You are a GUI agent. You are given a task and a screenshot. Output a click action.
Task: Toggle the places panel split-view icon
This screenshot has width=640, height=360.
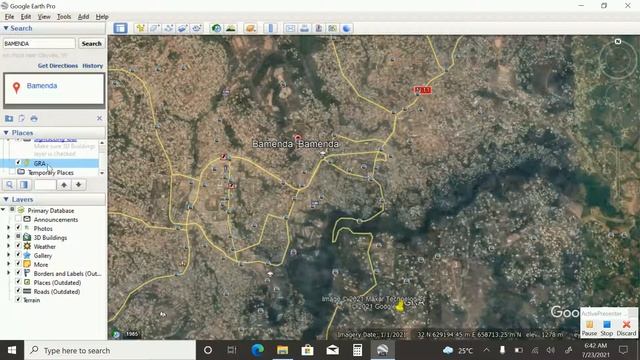[24, 185]
